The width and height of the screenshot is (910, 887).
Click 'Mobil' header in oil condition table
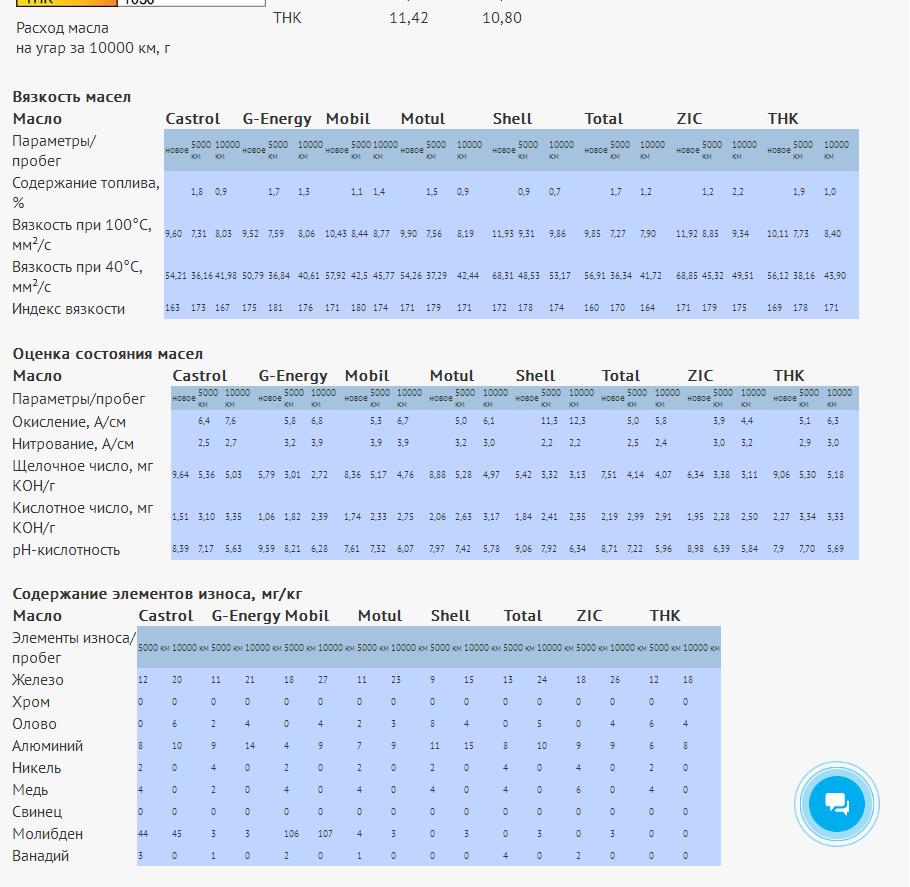click(x=367, y=376)
